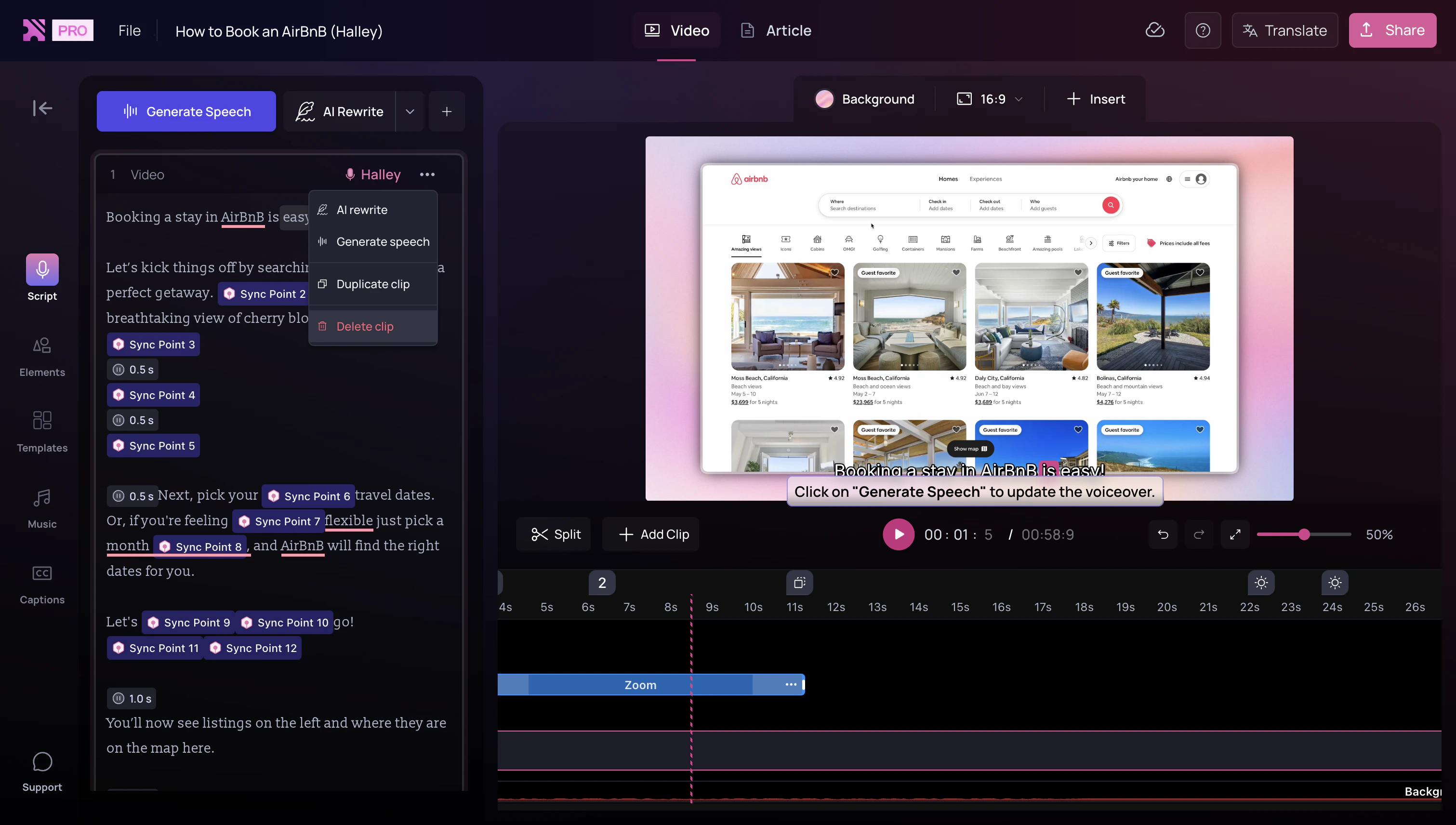Expand the AI Rewrite dropdown arrow
Viewport: 1456px width, 825px height.
pyautogui.click(x=410, y=111)
